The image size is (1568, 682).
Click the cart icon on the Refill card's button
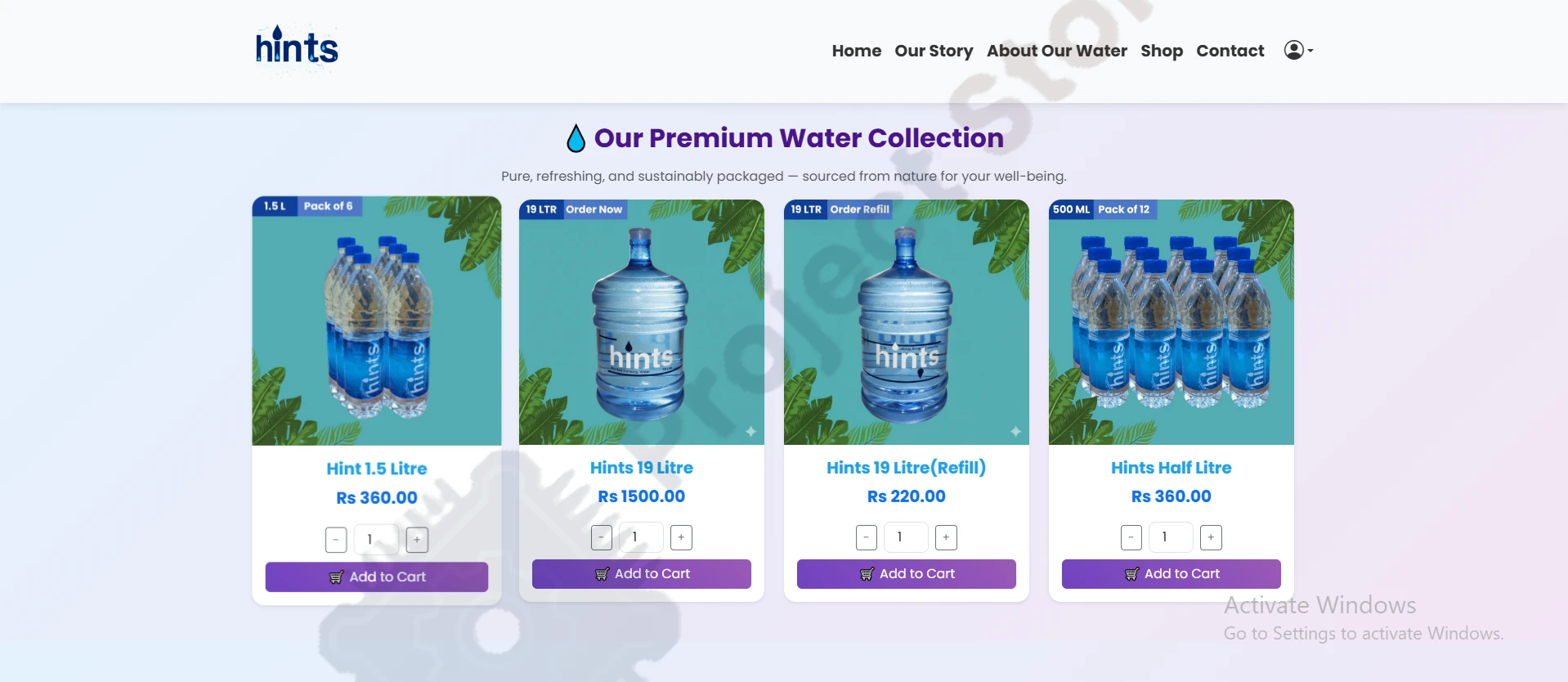click(867, 573)
